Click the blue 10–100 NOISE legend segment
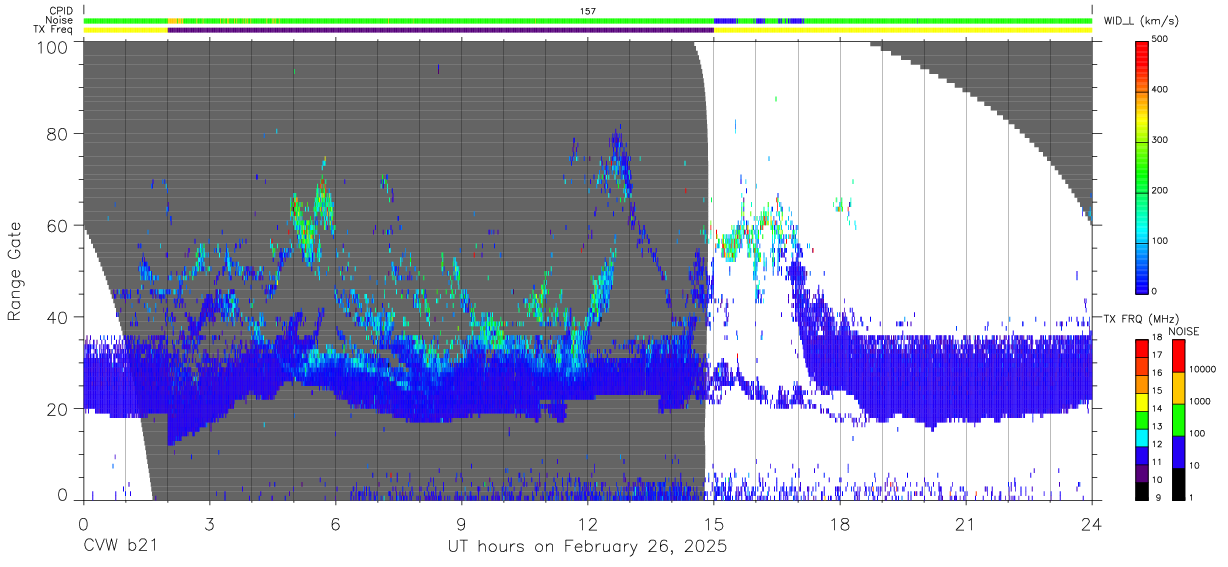 (1177, 451)
